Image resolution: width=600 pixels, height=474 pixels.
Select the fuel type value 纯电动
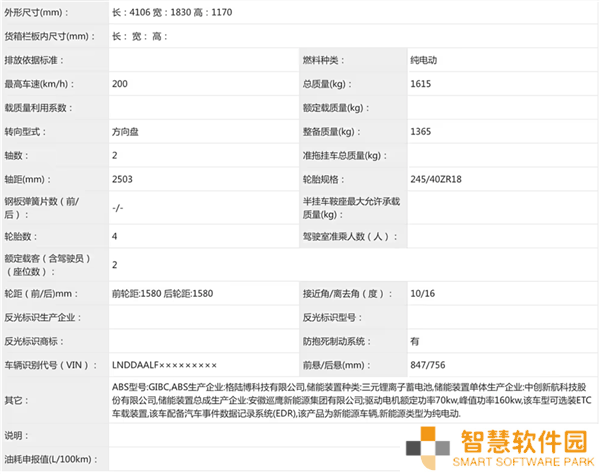click(424, 60)
